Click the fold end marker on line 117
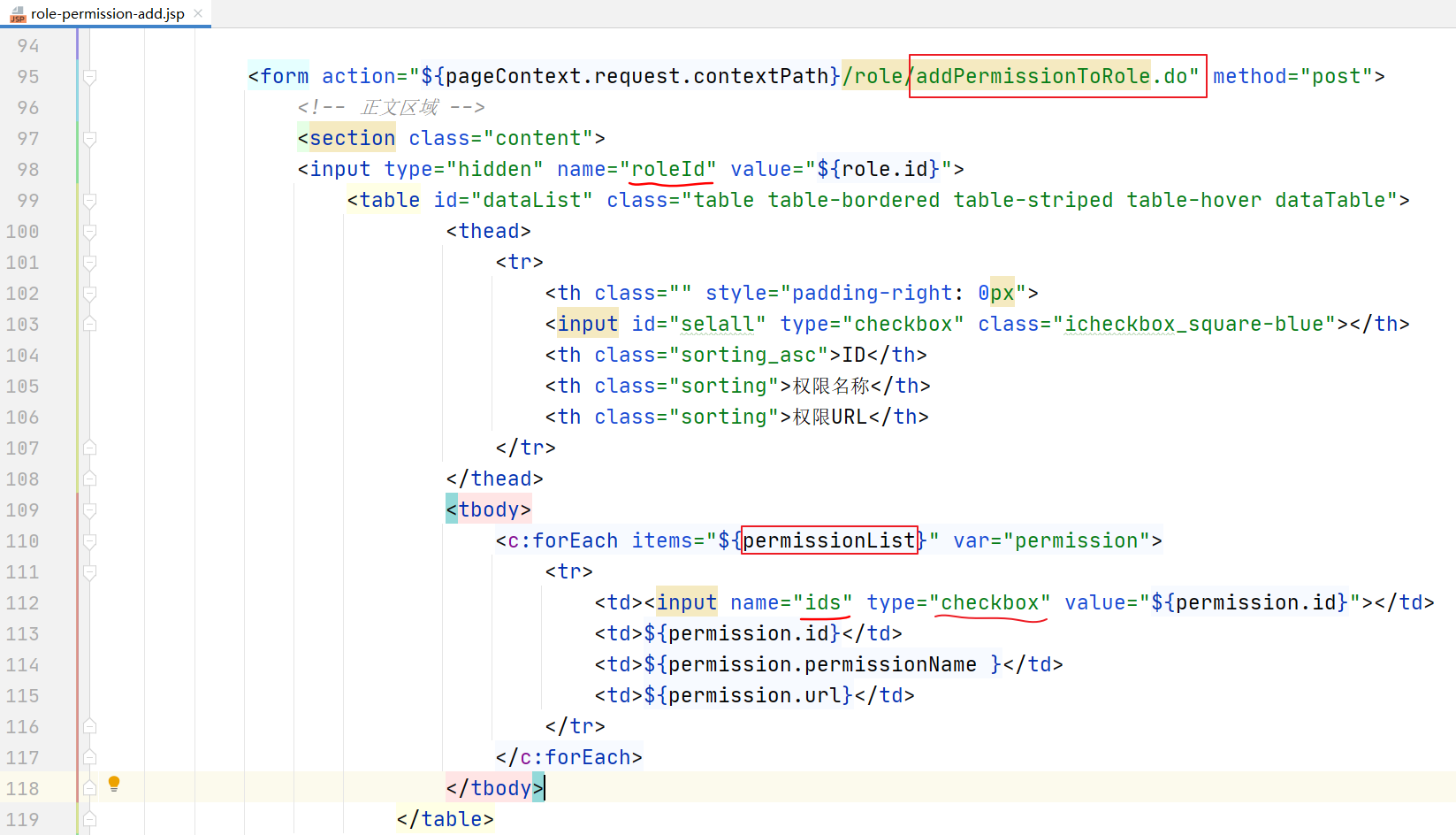Screen dimensions: 1456x835 [89, 757]
